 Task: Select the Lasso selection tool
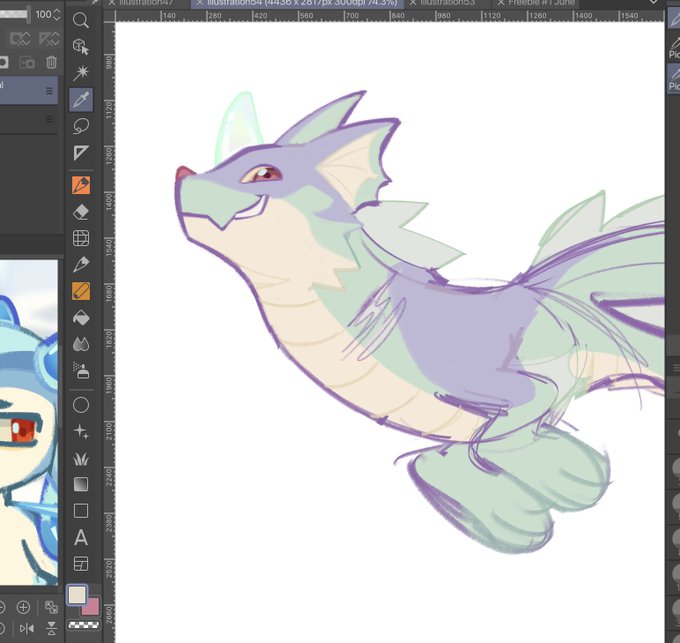click(x=81, y=126)
